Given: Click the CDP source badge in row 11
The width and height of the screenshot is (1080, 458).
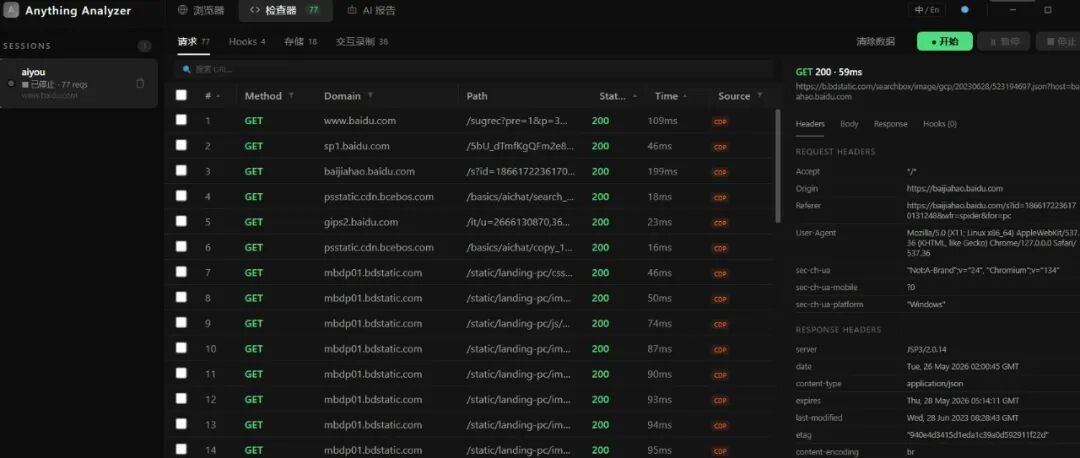Looking at the screenshot, I should pyautogui.click(x=720, y=375).
